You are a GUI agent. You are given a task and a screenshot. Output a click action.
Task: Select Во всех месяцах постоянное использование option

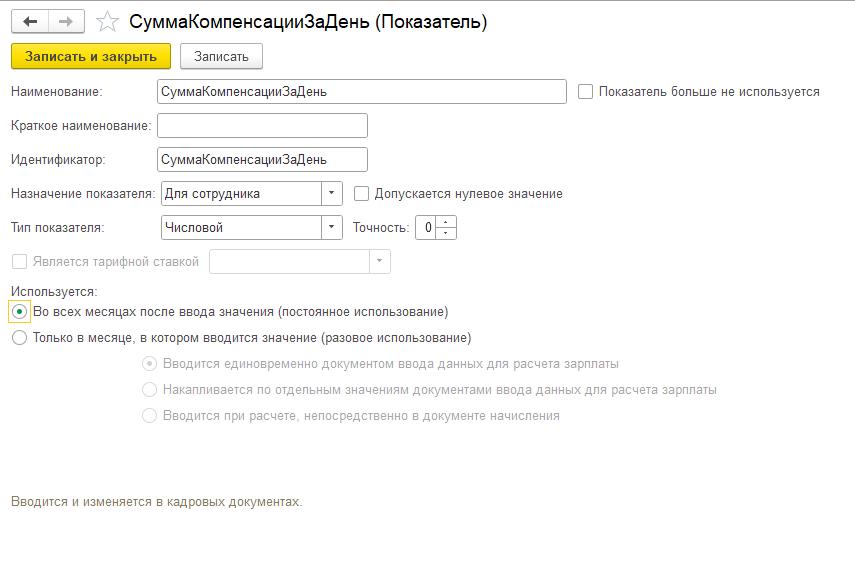point(19,312)
